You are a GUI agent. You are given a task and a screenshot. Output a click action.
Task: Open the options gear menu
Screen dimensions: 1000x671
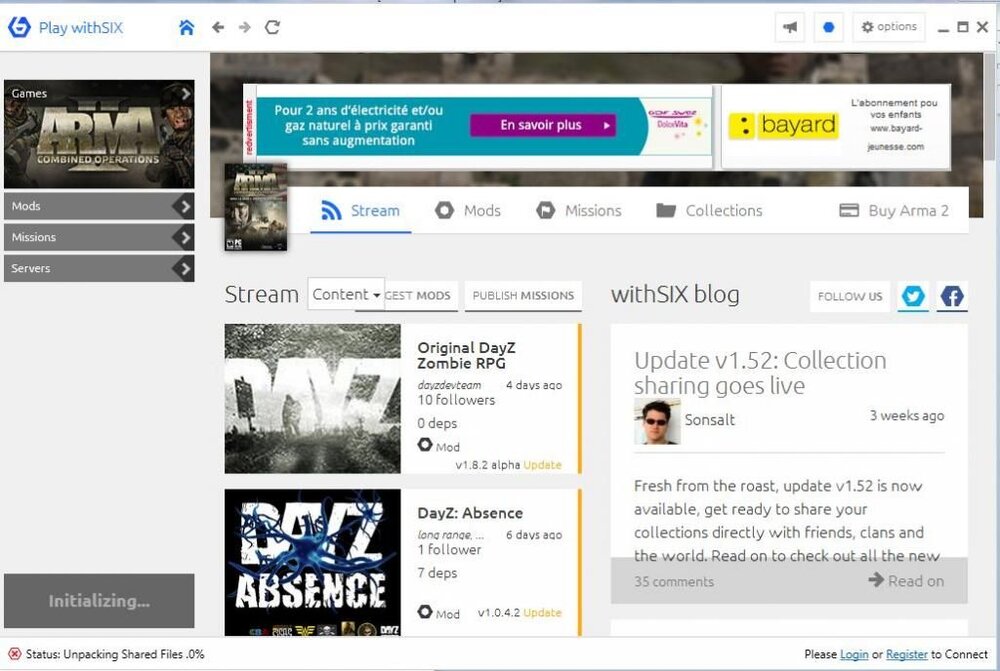(888, 27)
